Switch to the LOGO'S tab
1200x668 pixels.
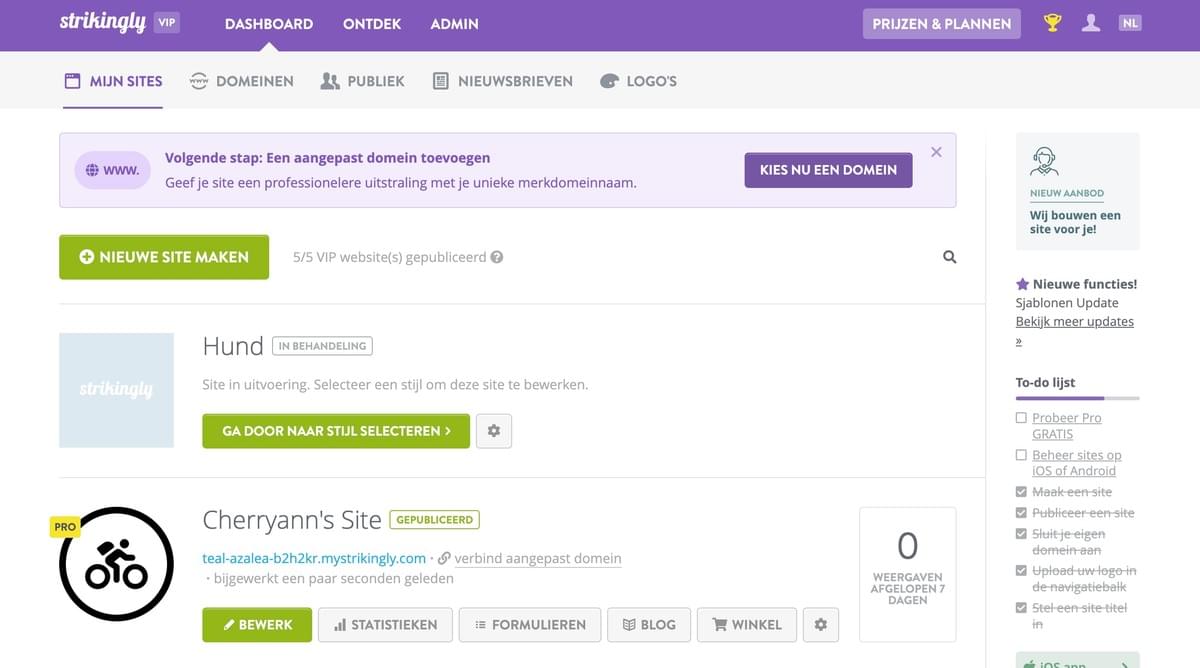coord(638,81)
